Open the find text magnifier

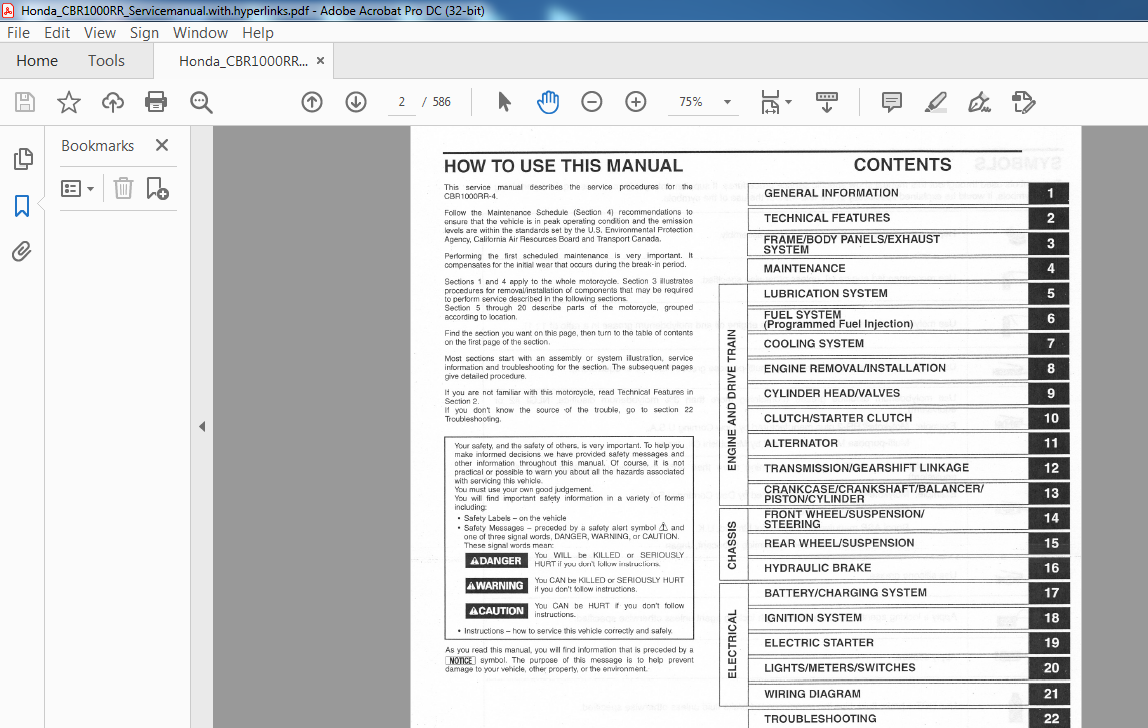(x=201, y=102)
